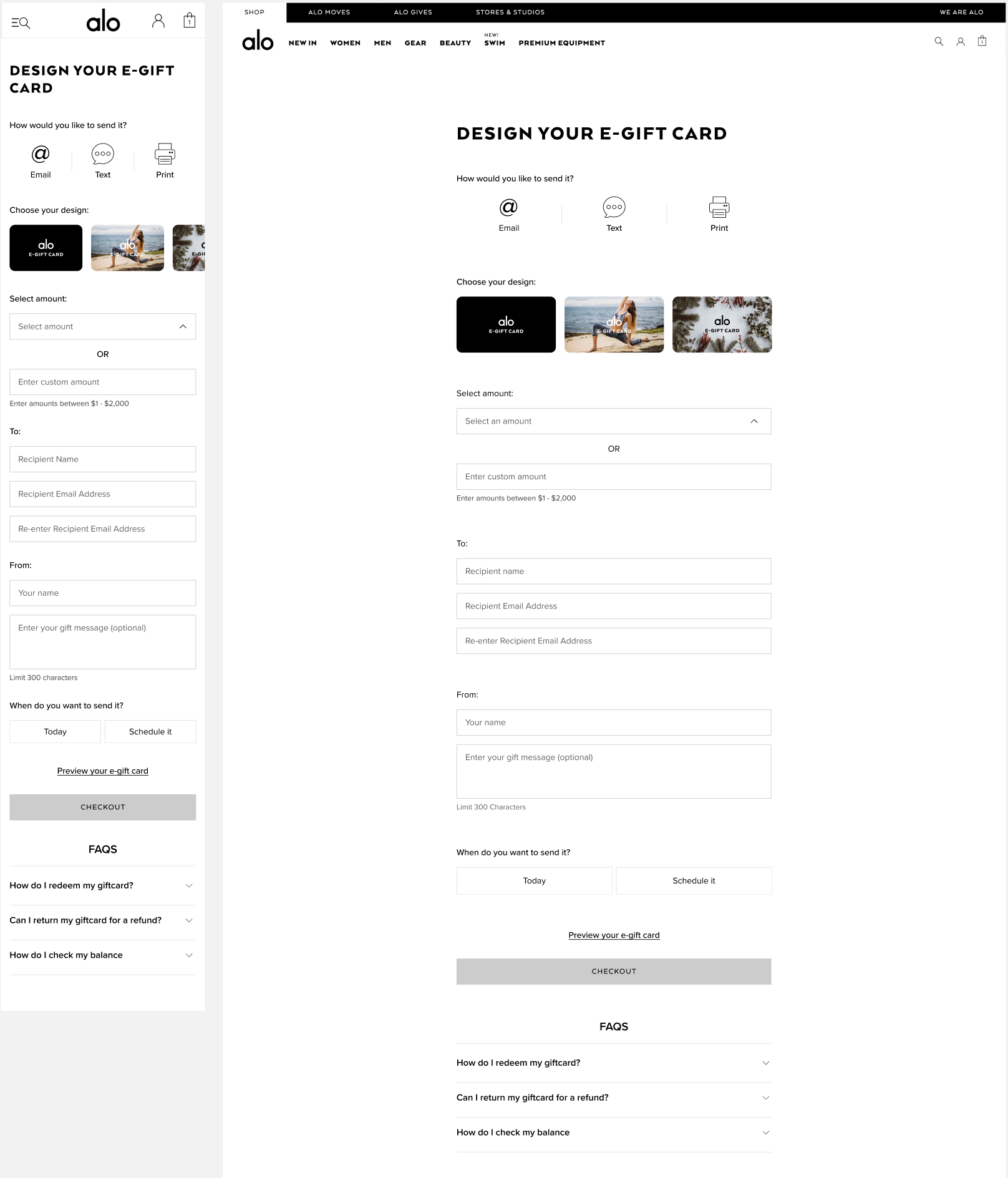
Task: Focus mobile 'Recipient Email Address' field
Action: [103, 494]
